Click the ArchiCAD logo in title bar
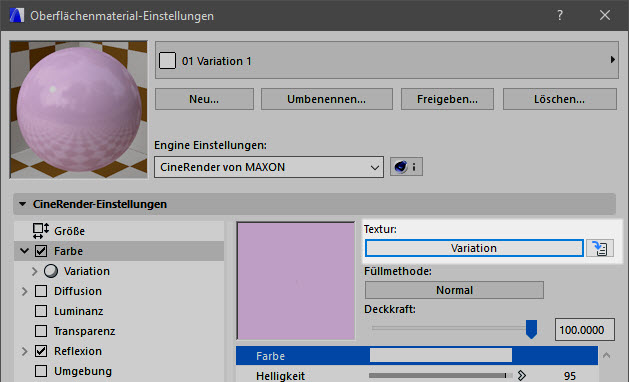Screen dimensions: 629x382 (x=16, y=16)
